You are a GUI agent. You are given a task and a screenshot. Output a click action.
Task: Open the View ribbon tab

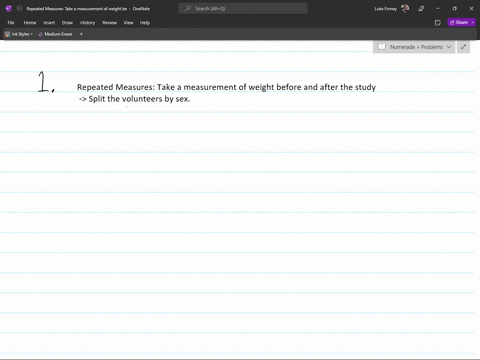pyautogui.click(x=128, y=23)
